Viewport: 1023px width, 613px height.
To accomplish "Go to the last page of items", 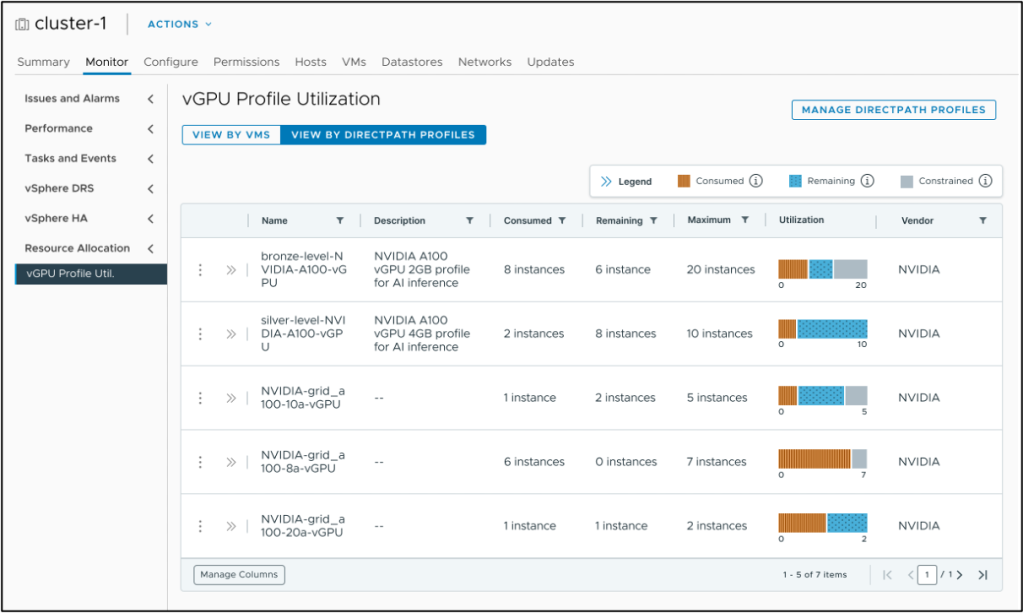I will coord(983,575).
